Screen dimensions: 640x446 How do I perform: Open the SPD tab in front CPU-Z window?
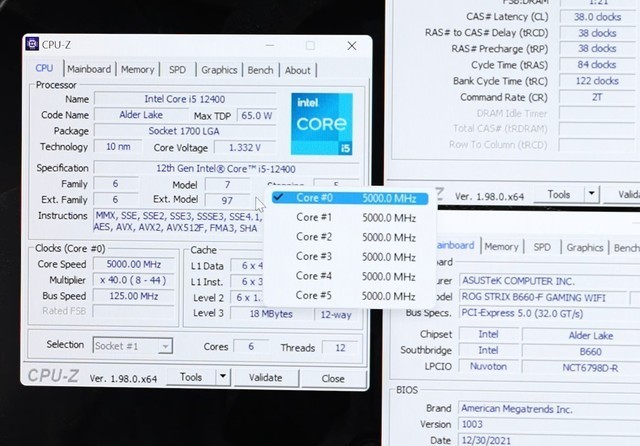(x=177, y=70)
